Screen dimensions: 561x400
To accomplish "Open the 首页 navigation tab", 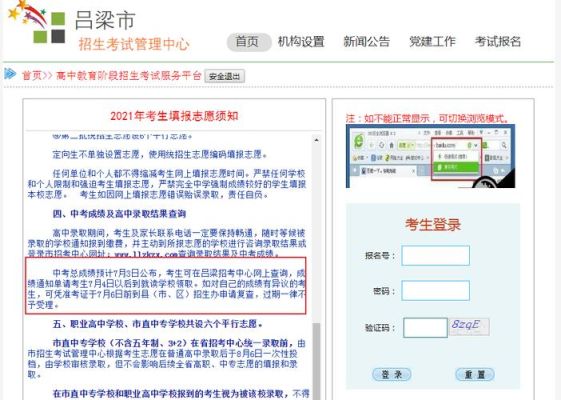I will point(249,42).
